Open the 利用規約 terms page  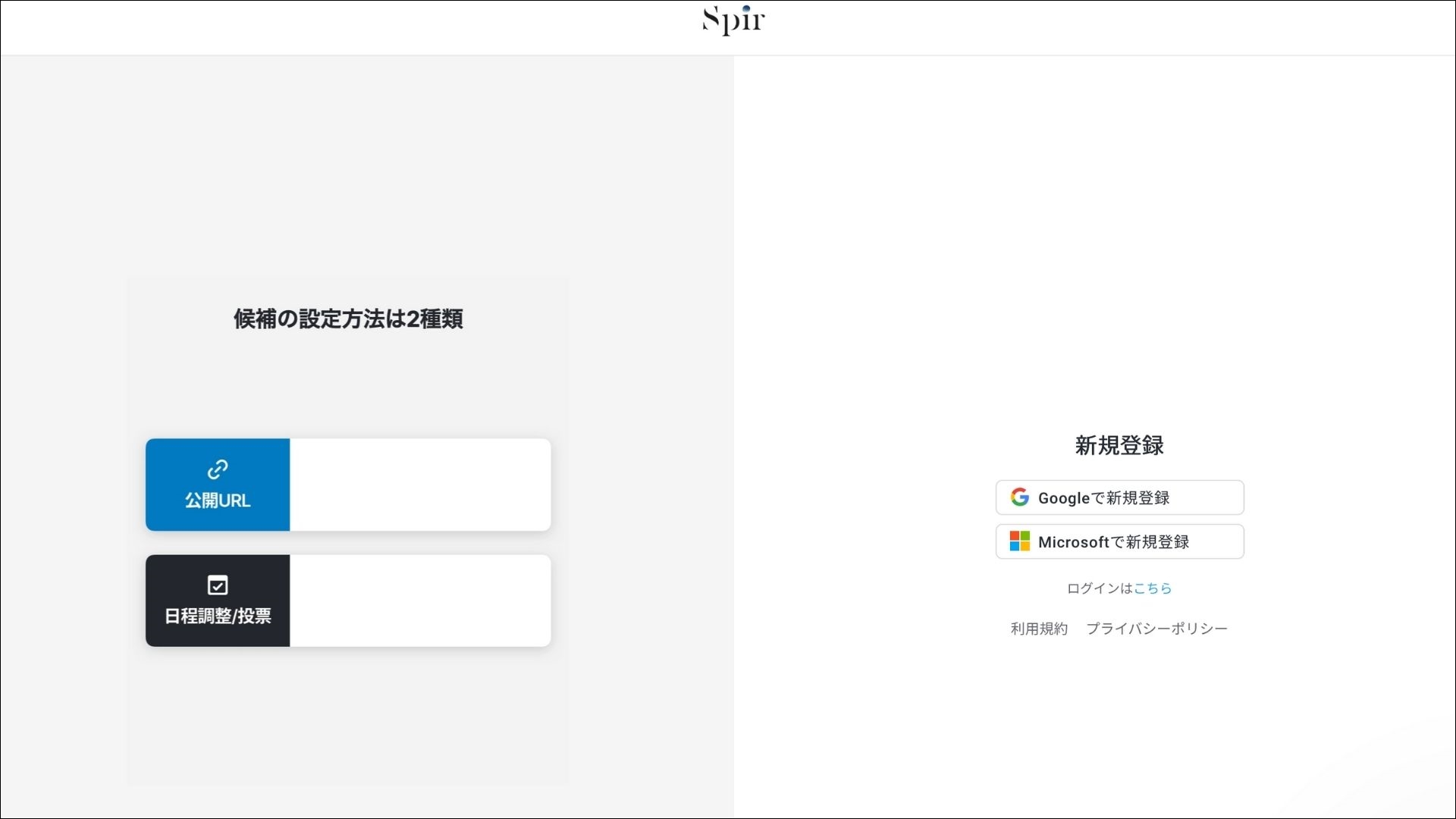1038,628
